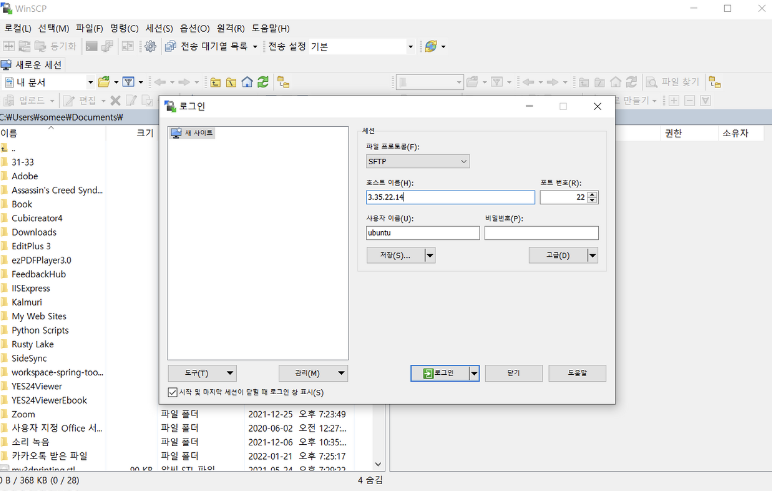Viewport: 772px width, 491px height.
Task: Go to local parent directory icon
Action: point(215,82)
